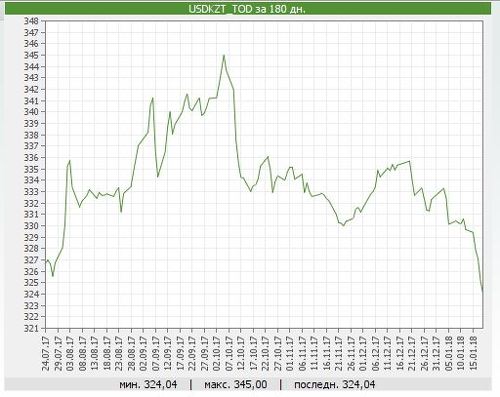Click the 321 value on the y-axis
This screenshot has width=500, height=397.
point(31,328)
